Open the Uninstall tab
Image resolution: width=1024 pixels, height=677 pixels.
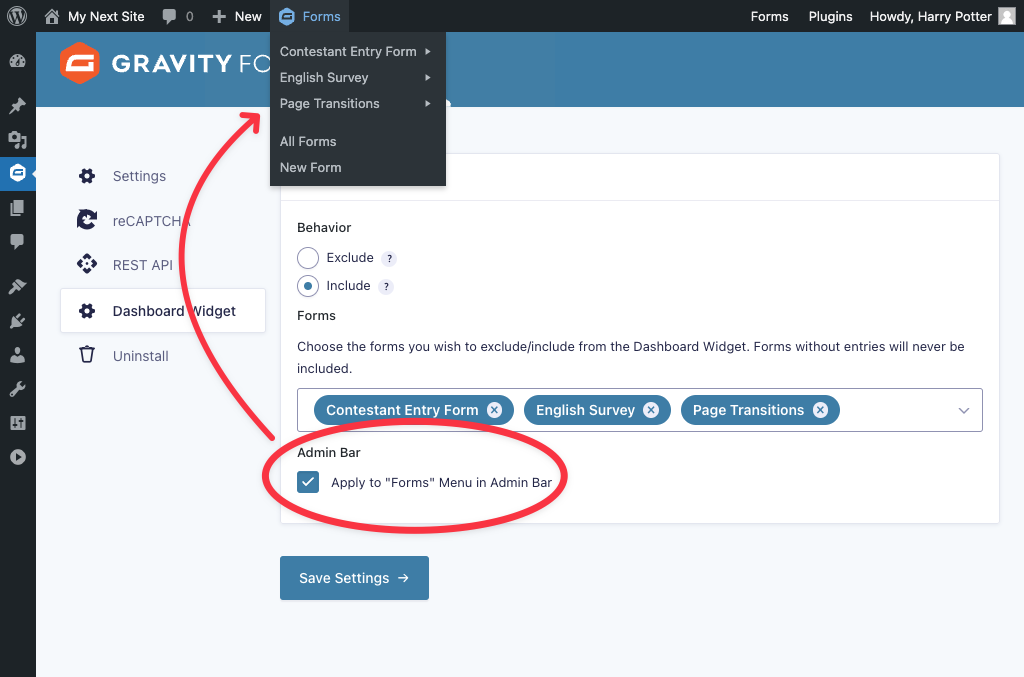coord(140,356)
